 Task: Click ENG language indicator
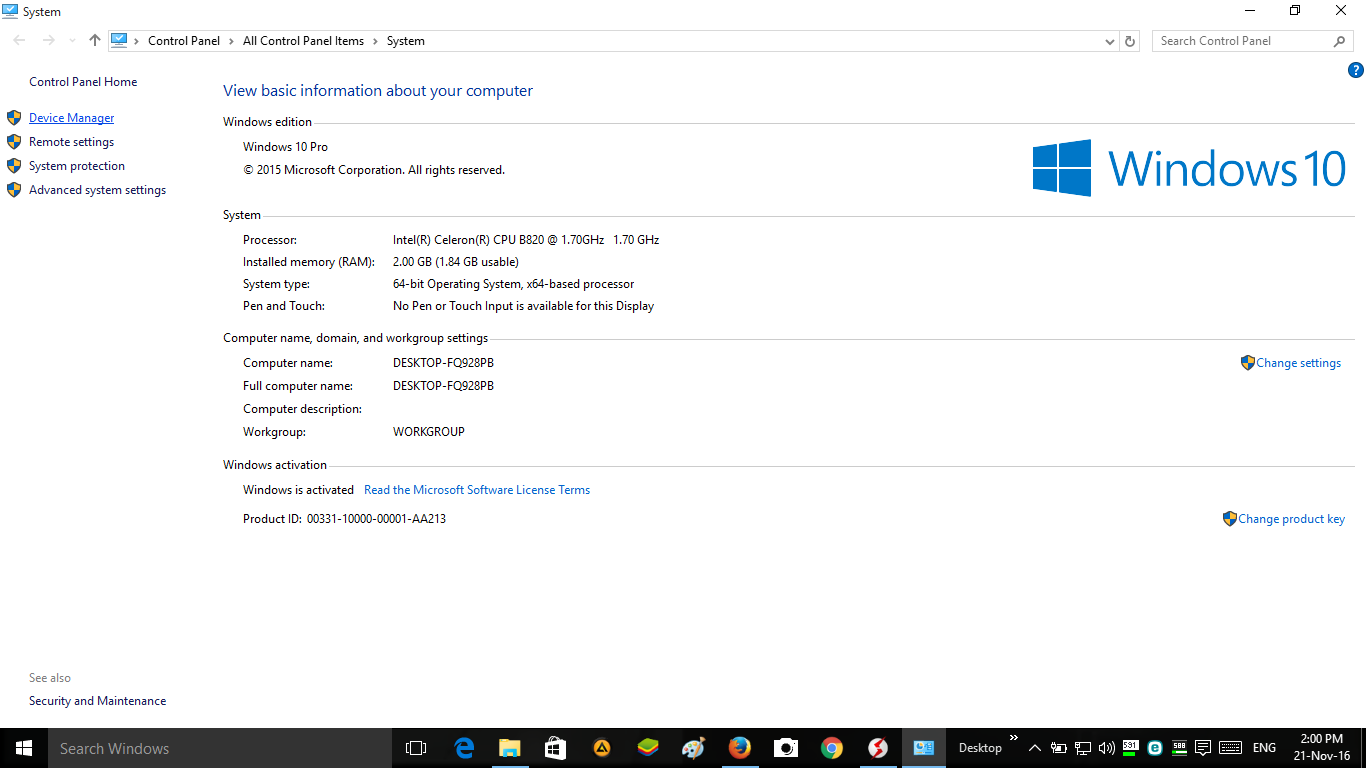(1264, 748)
